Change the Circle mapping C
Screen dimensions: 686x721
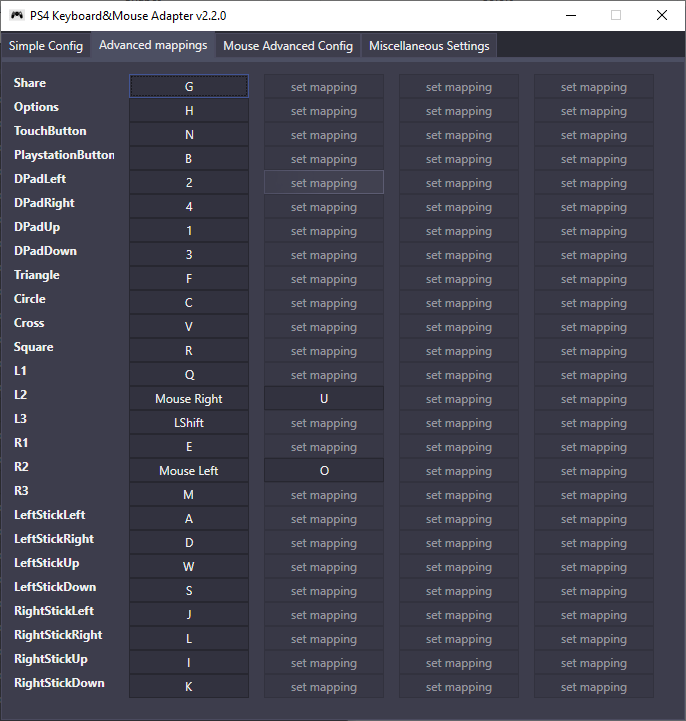point(189,302)
